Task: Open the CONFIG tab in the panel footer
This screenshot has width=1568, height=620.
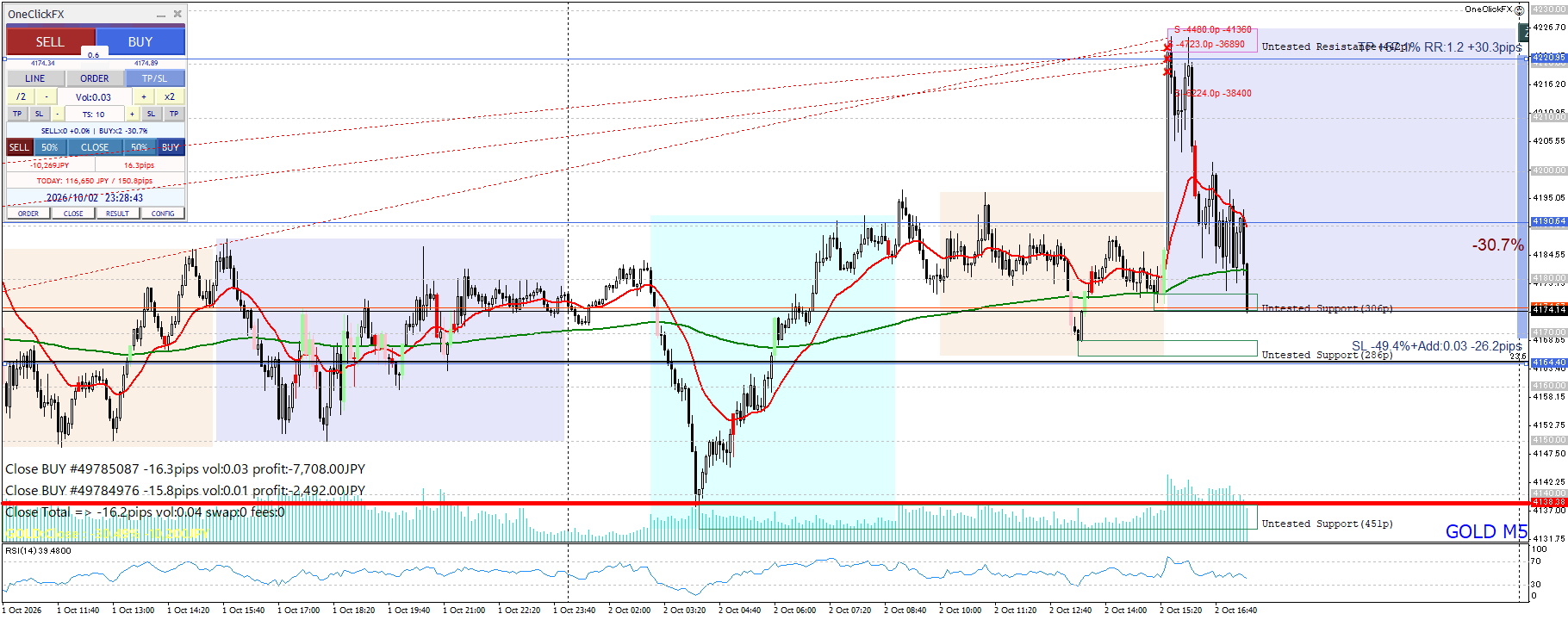Action: pos(163,214)
